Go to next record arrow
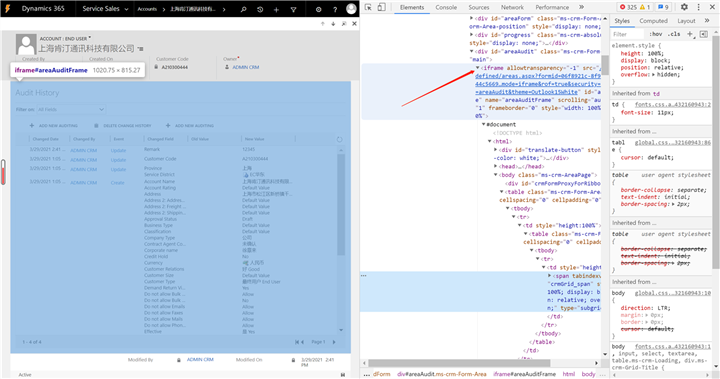 (x=333, y=24)
